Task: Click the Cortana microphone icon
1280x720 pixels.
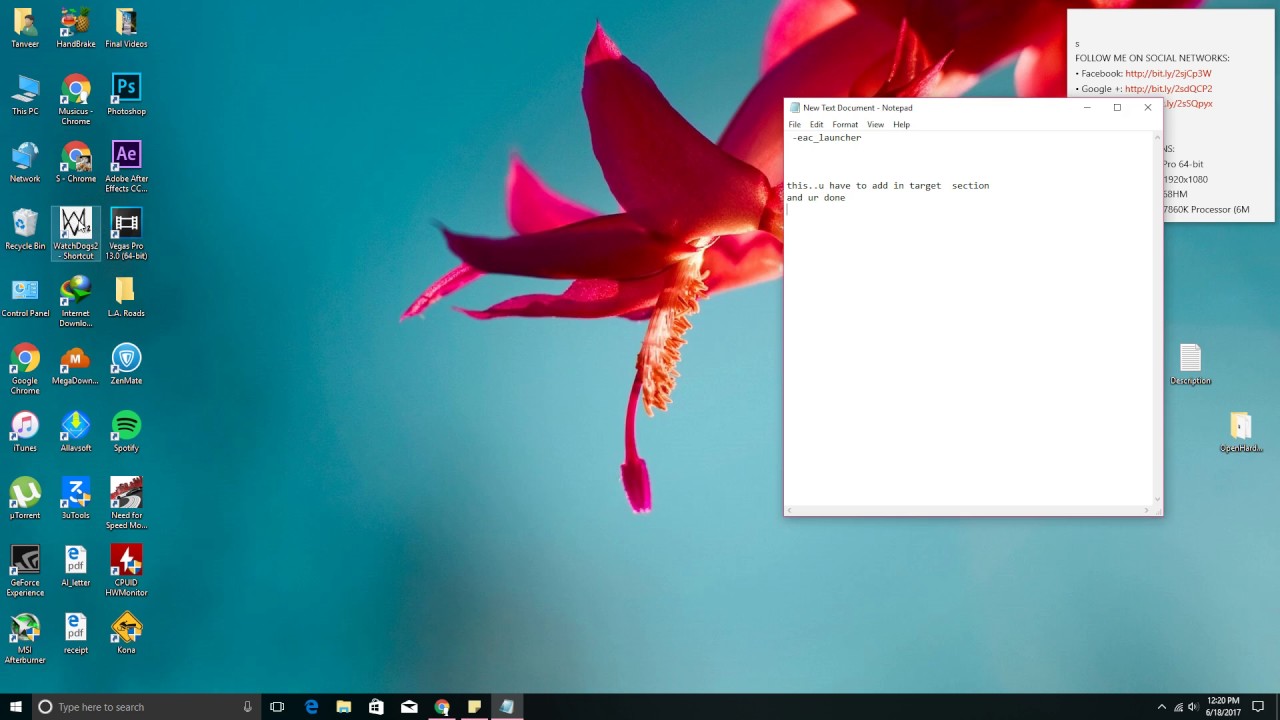Action: point(247,707)
